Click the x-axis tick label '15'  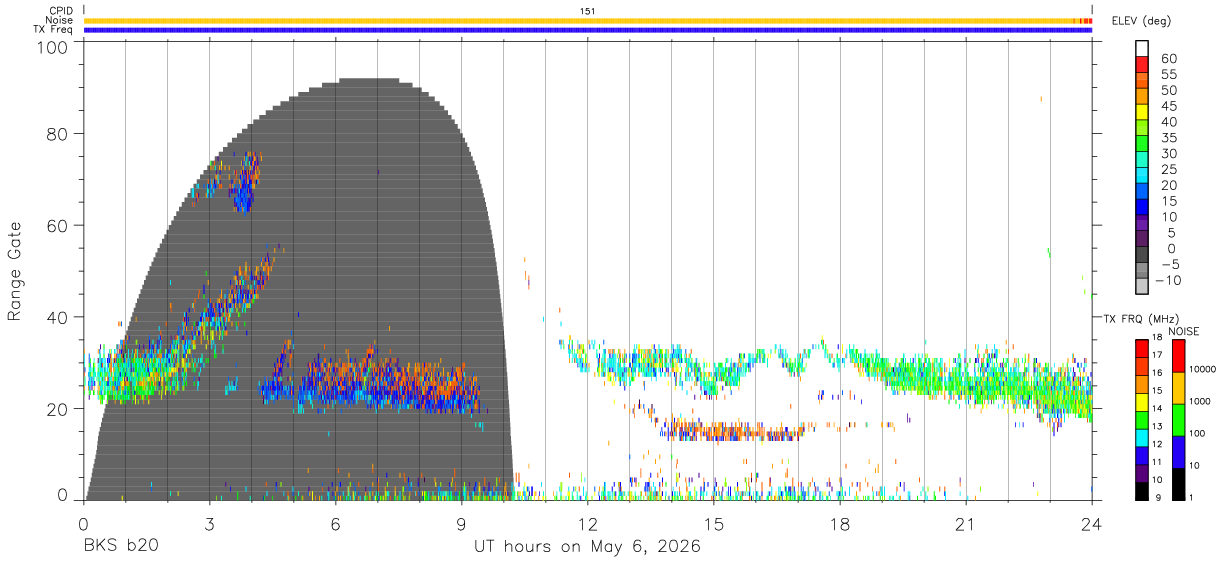(714, 523)
